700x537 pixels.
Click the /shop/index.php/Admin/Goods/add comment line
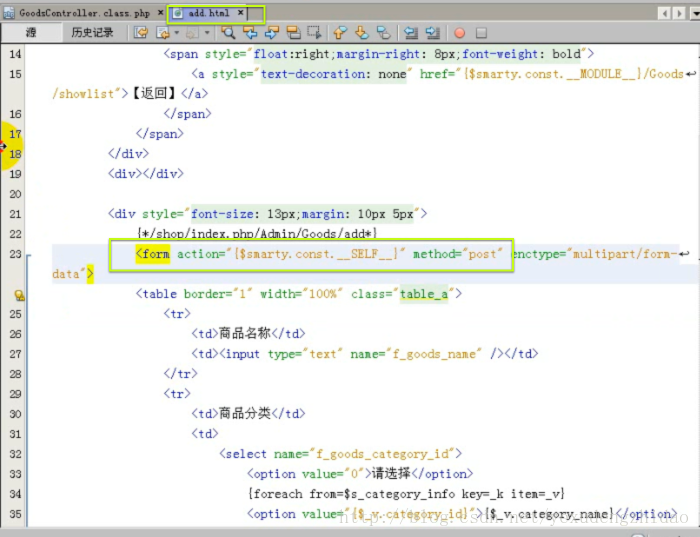[258, 233]
